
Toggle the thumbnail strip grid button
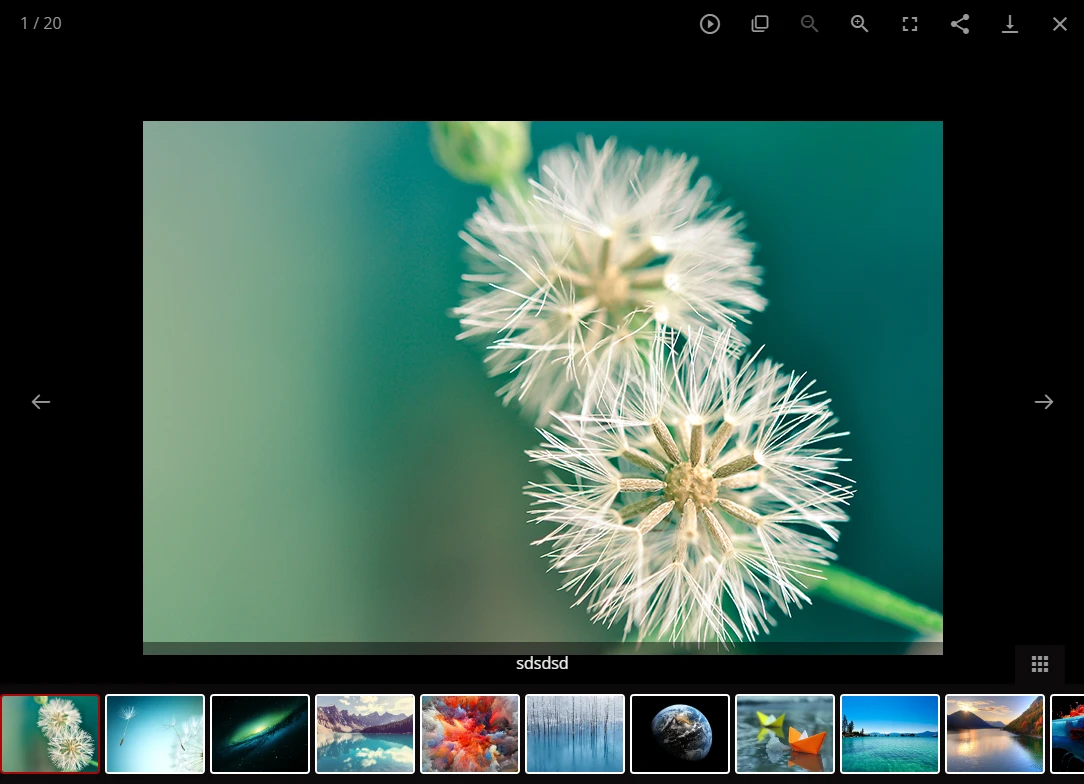point(1040,664)
